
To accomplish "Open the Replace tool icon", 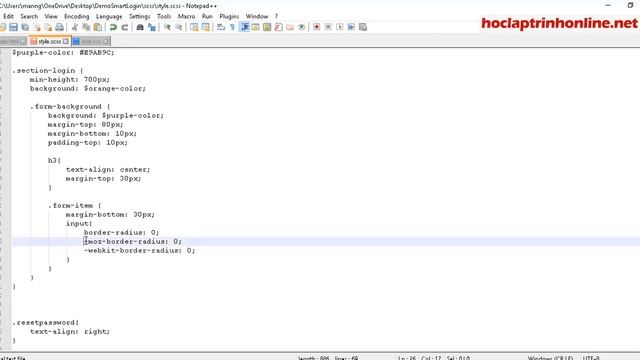I will [x=152, y=27].
